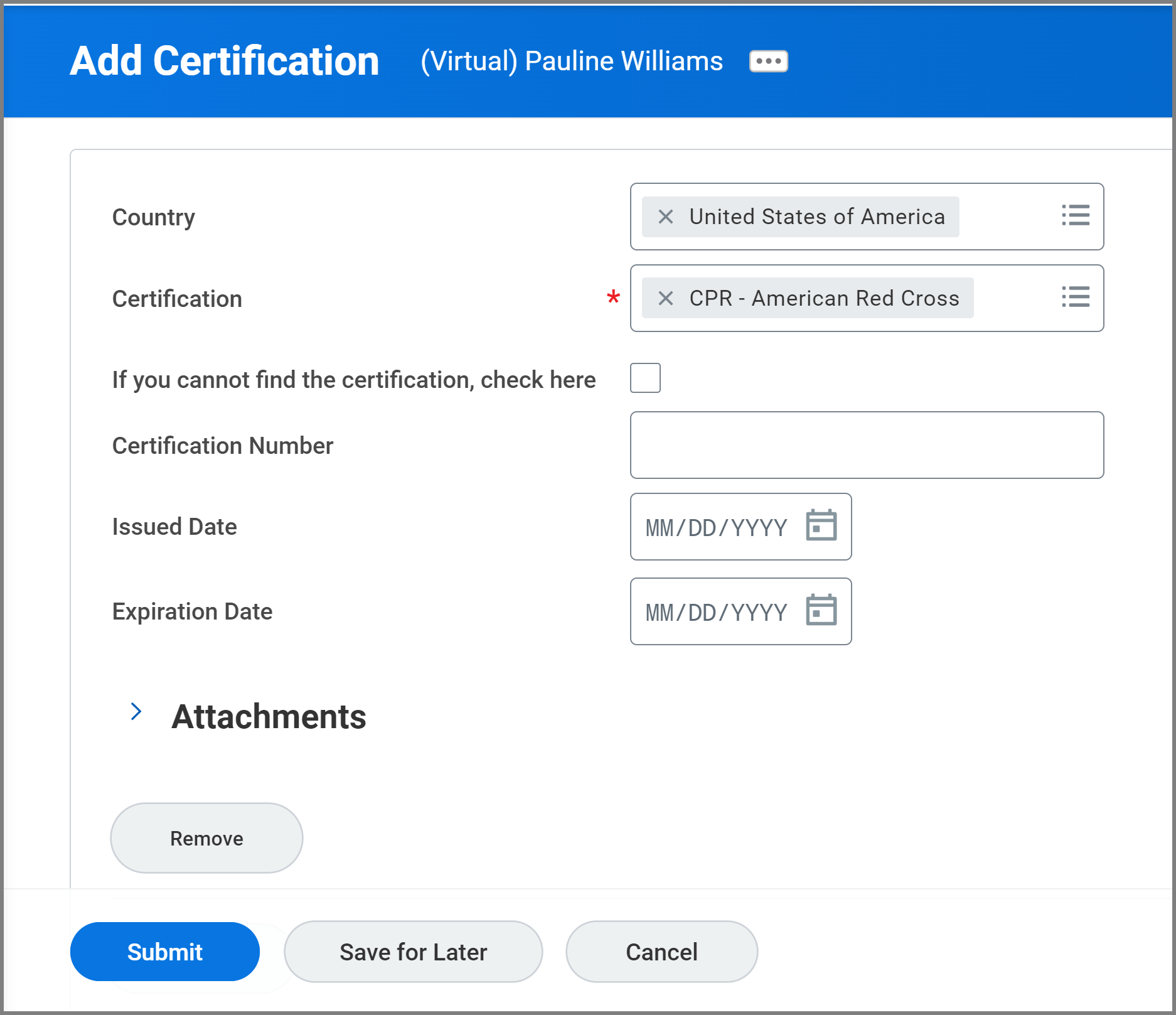Open the Certification prompt list icon
This screenshot has width=1176, height=1015.
(x=1075, y=298)
